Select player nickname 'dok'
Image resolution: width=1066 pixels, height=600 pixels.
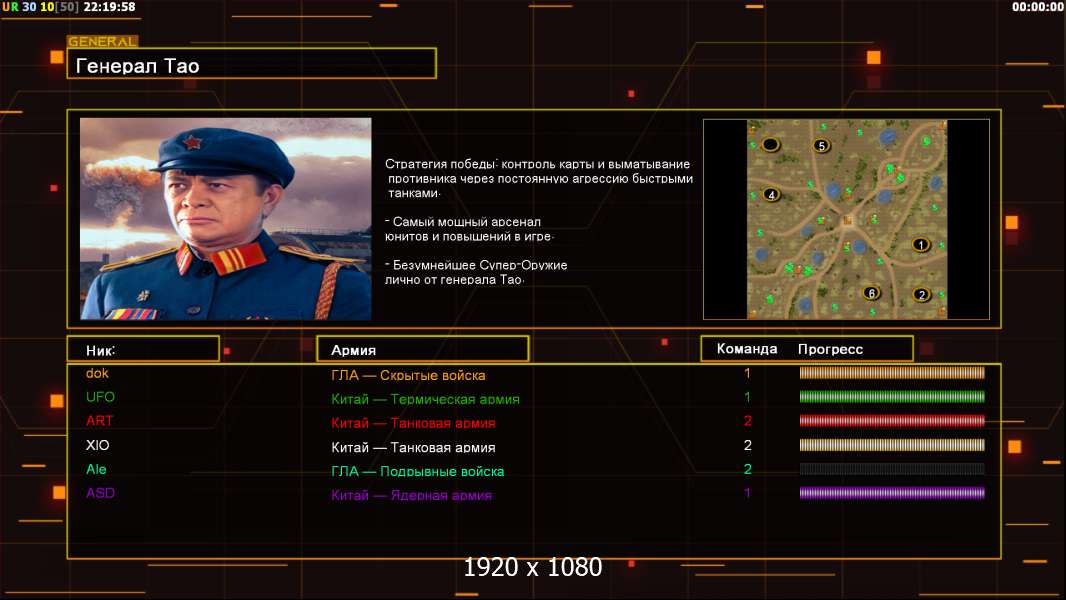pyautogui.click(x=97, y=373)
